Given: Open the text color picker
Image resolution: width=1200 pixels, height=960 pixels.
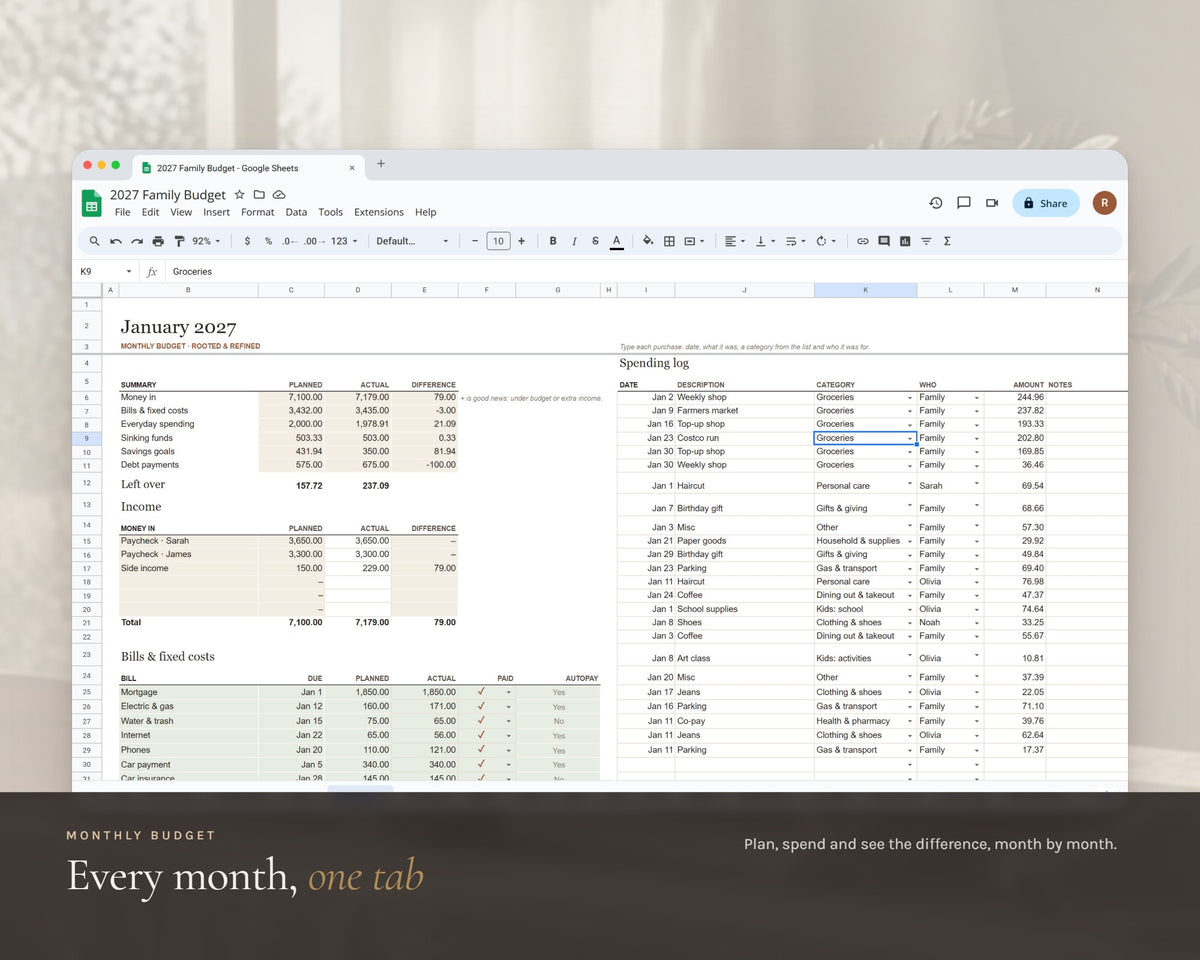Looking at the screenshot, I should pyautogui.click(x=617, y=241).
